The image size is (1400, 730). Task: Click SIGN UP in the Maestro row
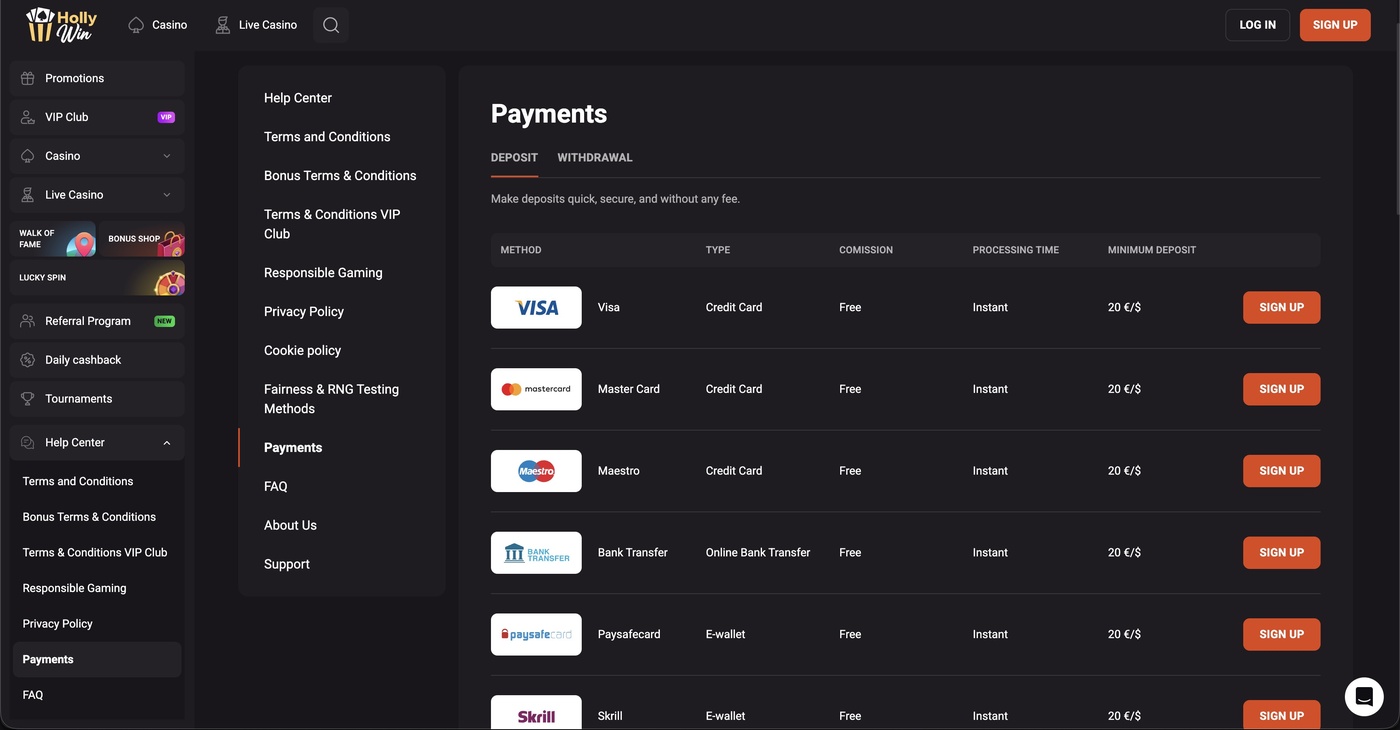point(1281,471)
